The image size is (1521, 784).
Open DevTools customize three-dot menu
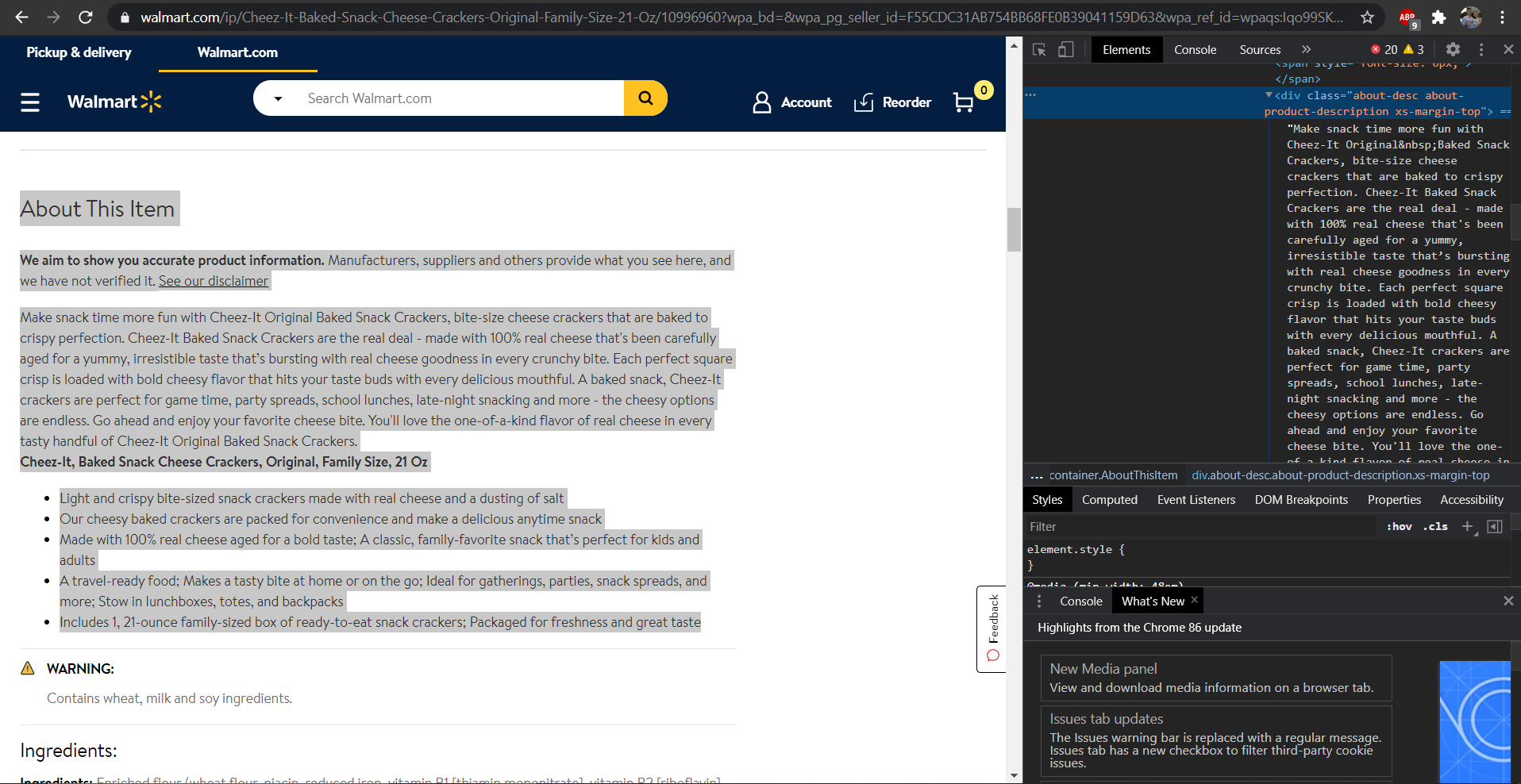pos(1481,49)
